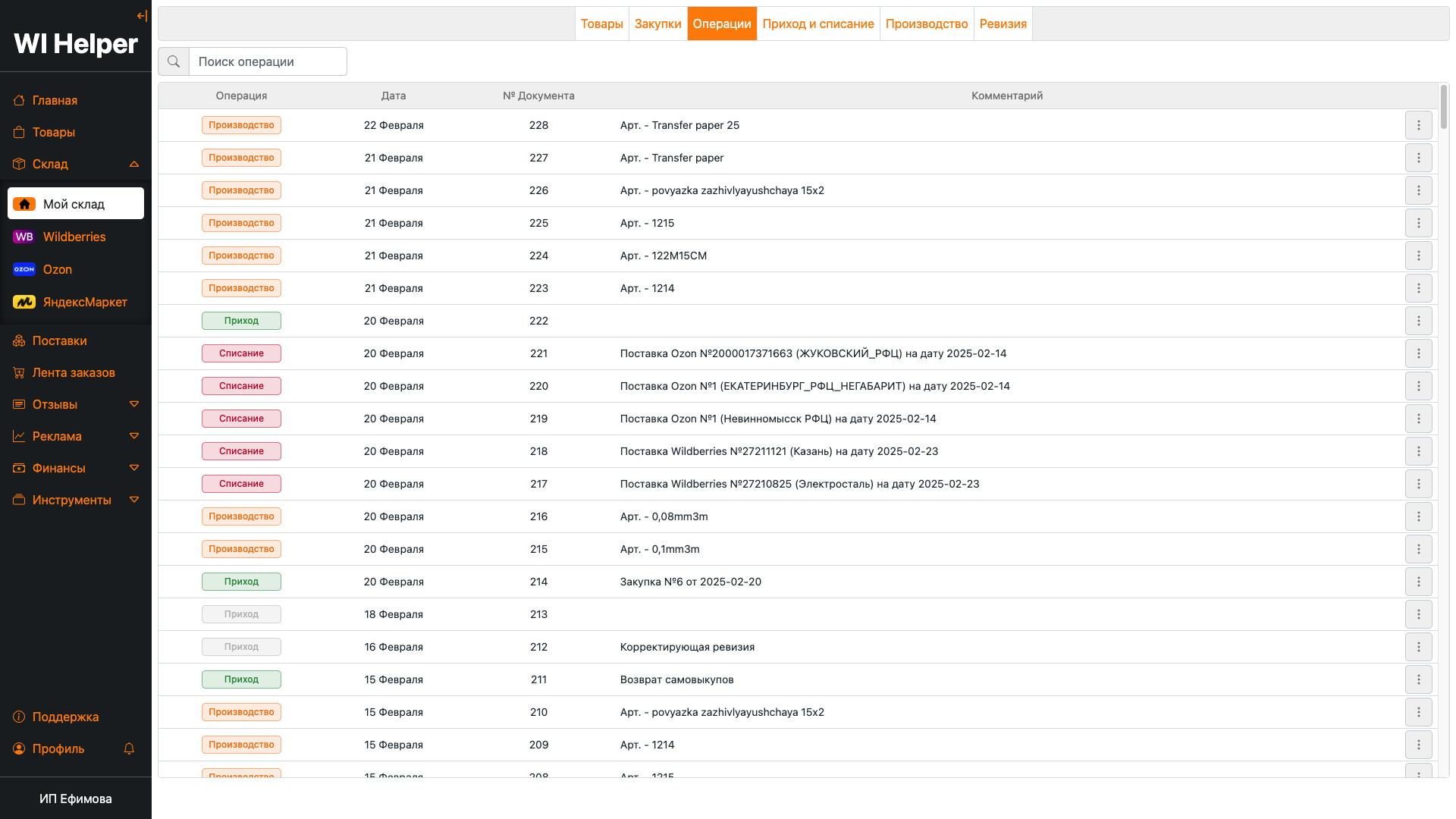The height and width of the screenshot is (819, 1456).
Task: Expand the Инструменты sidebar menu
Action: [134, 500]
